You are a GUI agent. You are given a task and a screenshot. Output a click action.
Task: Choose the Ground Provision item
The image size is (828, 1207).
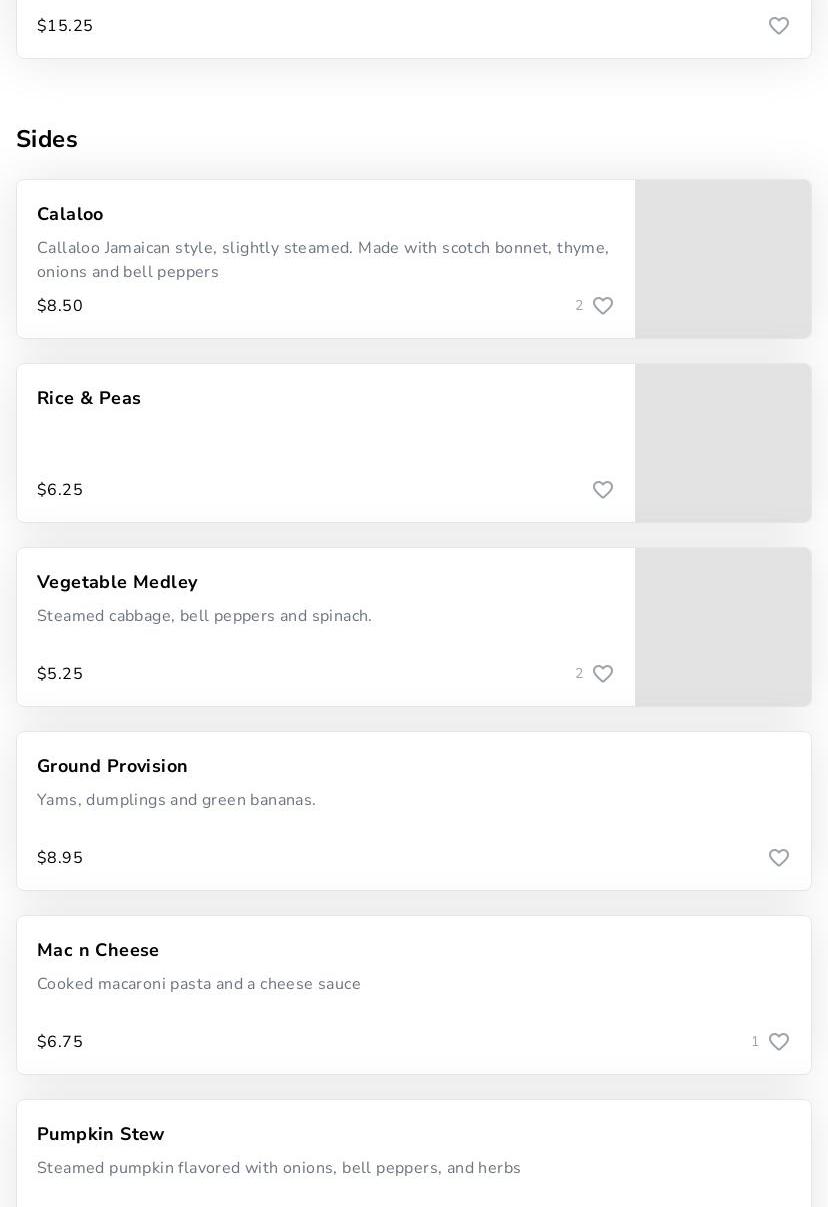coord(112,766)
